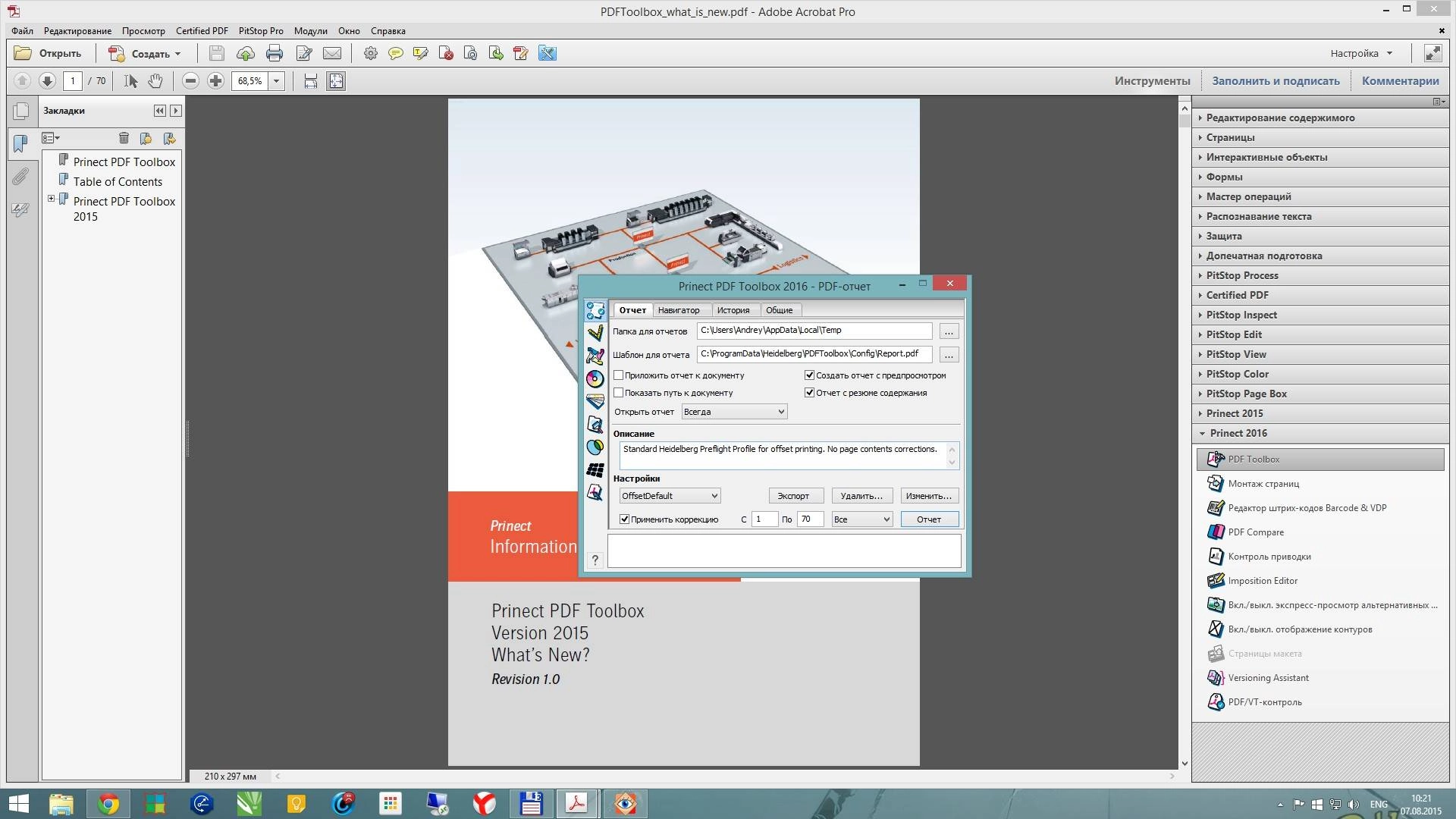Open the attachments paperclip panel
1456x819 pixels.
coord(20,177)
